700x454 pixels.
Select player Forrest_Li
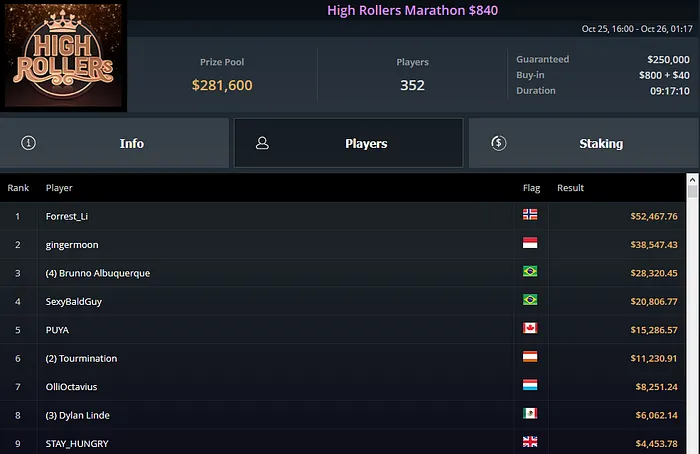click(x=67, y=217)
